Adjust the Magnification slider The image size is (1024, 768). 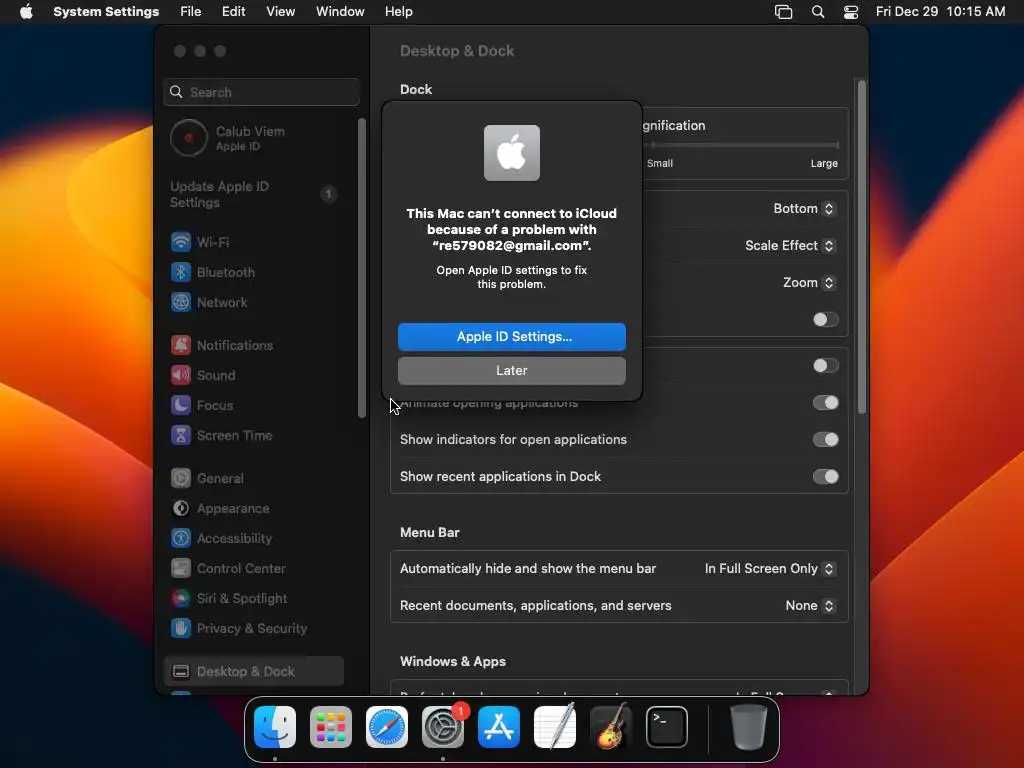[741, 145]
